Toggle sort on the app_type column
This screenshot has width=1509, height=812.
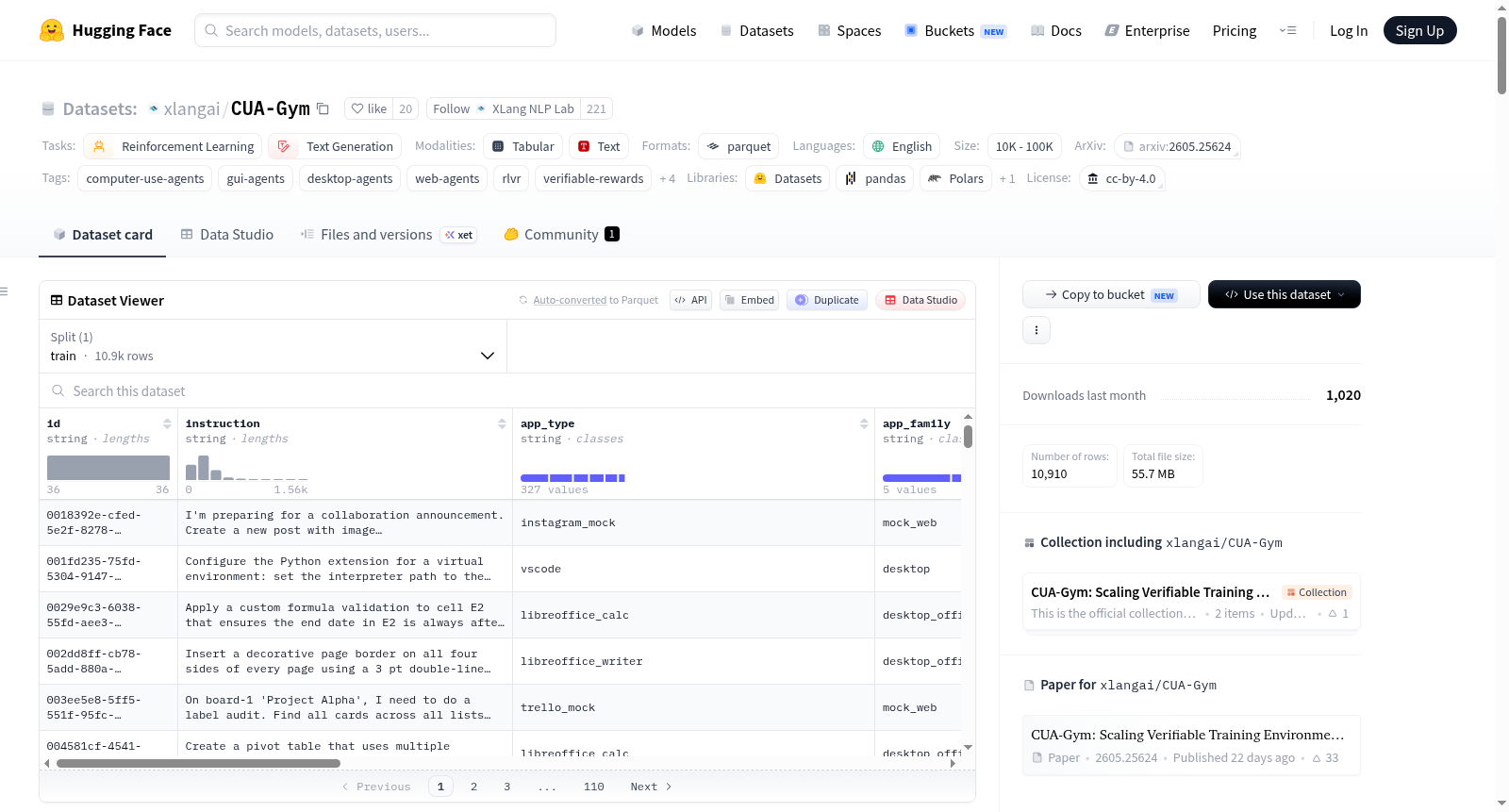864,423
